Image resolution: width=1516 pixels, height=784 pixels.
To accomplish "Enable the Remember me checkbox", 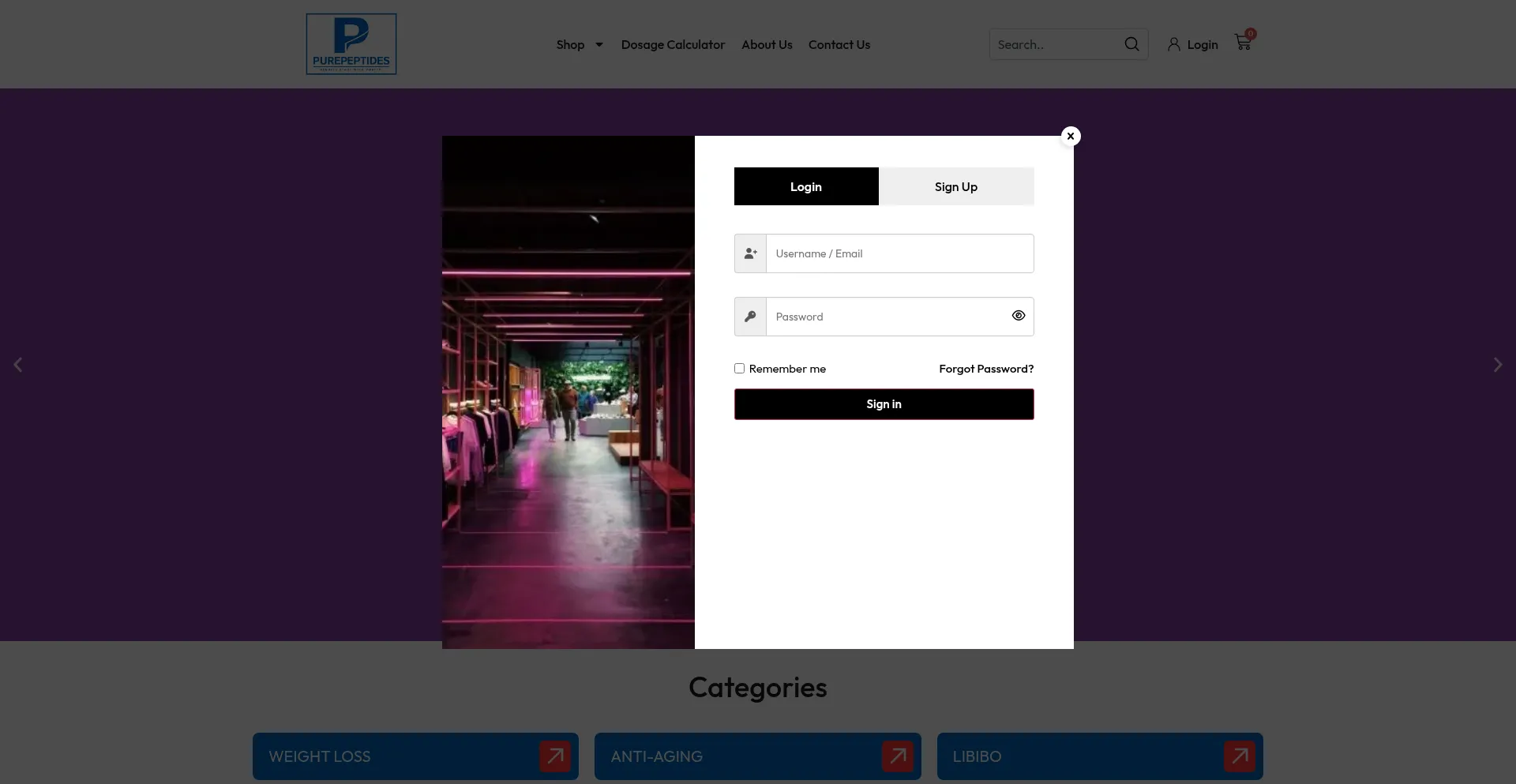I will pos(739,368).
